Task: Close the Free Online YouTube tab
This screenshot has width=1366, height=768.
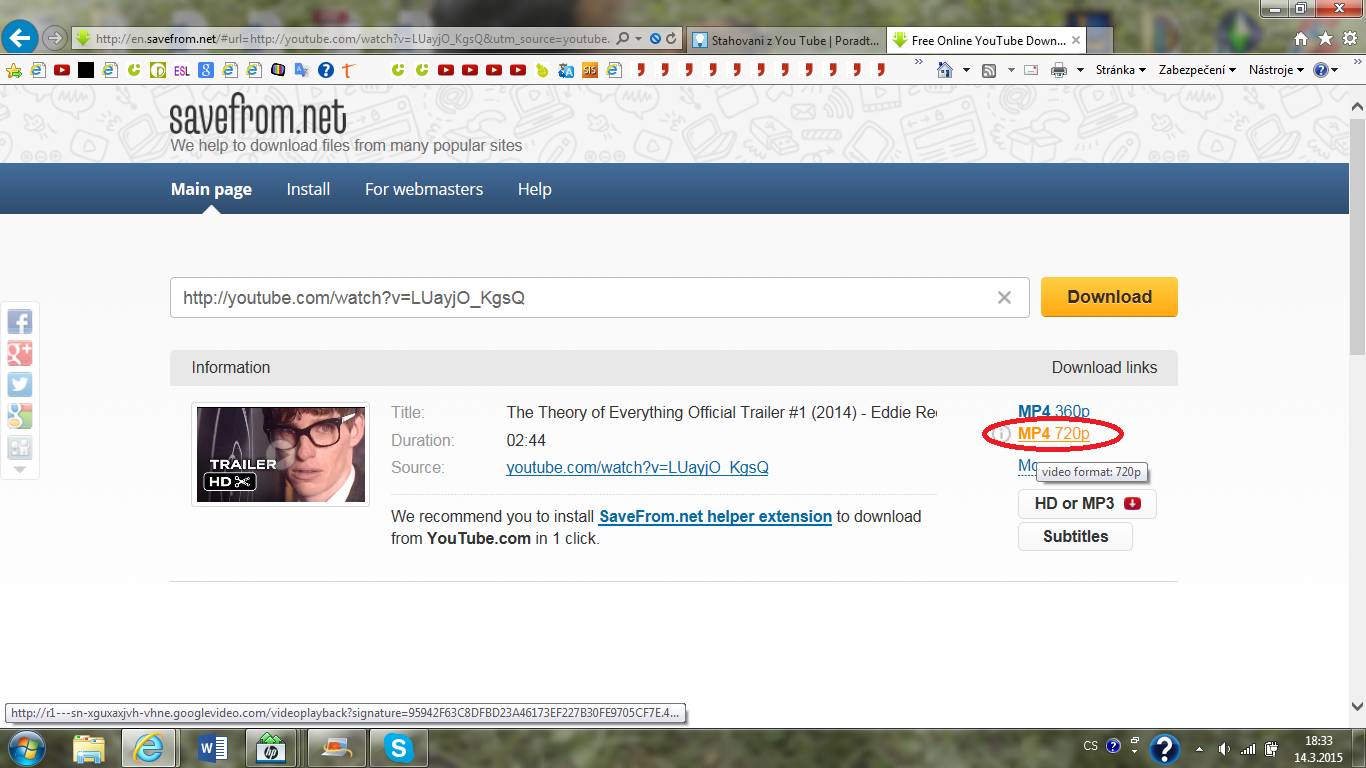Action: (x=1076, y=40)
